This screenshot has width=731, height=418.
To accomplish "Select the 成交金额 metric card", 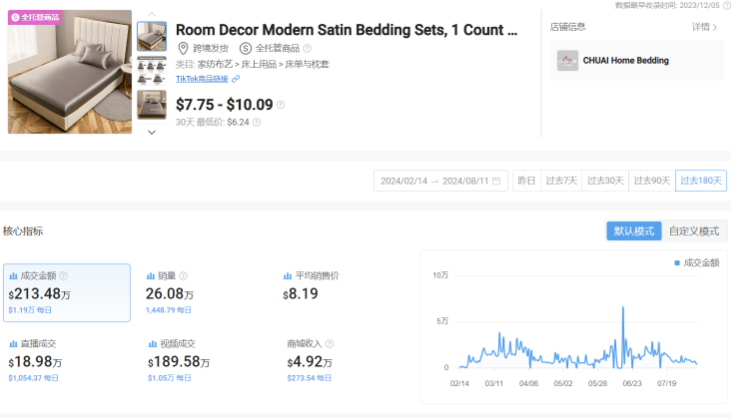I will (66, 293).
